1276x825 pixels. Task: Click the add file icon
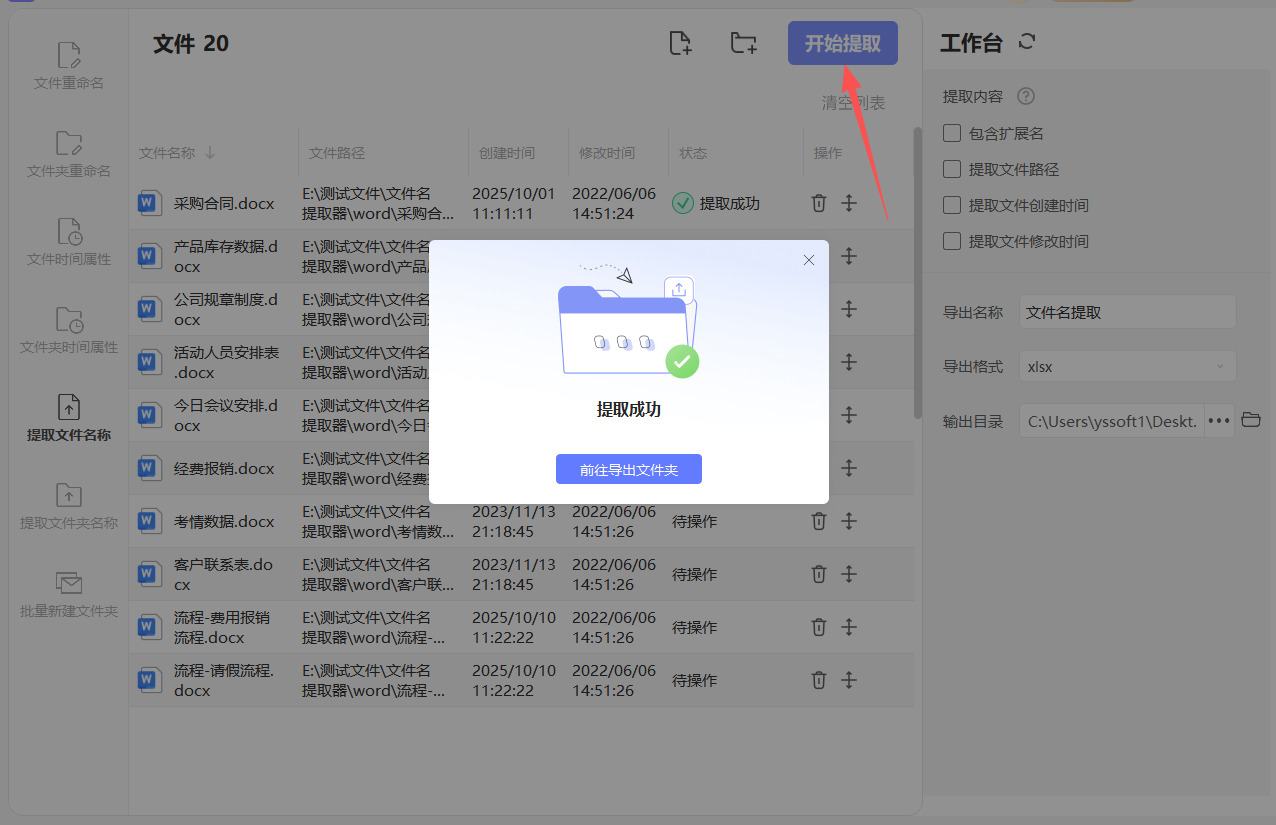[x=680, y=43]
